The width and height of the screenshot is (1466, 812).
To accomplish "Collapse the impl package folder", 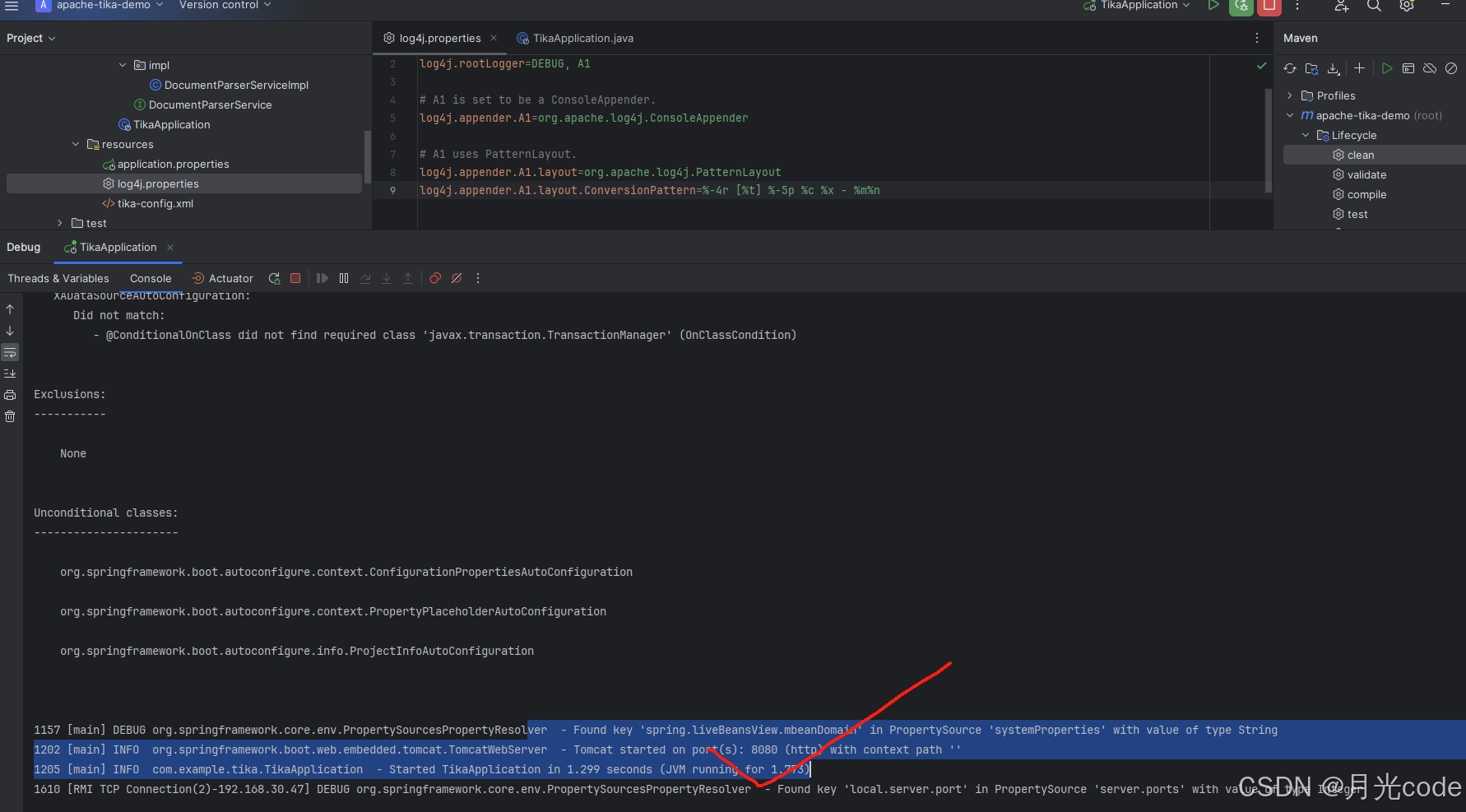I will (x=123, y=65).
